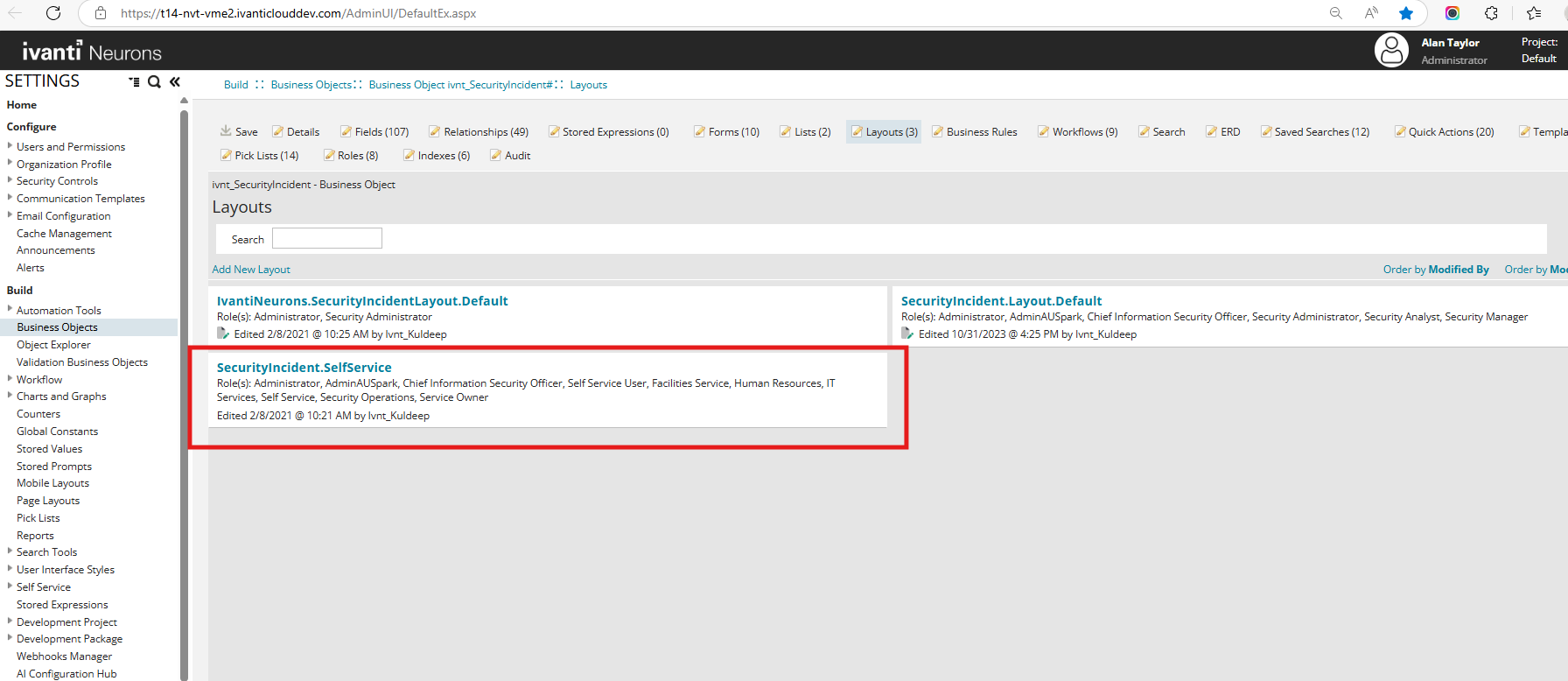Collapse the settings sidebar with double-chevron
1568x681 pixels.
coord(175,81)
